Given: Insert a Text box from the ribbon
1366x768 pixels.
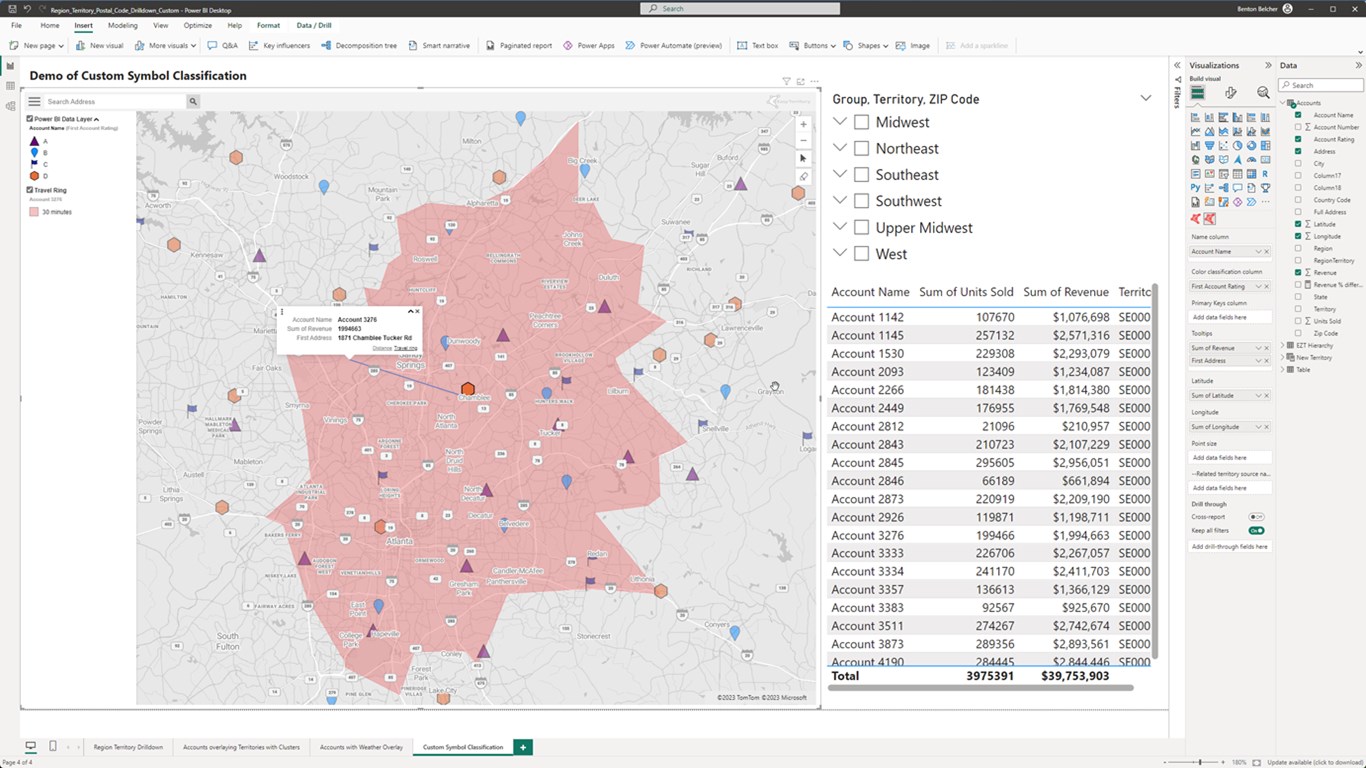Looking at the screenshot, I should pyautogui.click(x=757, y=45).
